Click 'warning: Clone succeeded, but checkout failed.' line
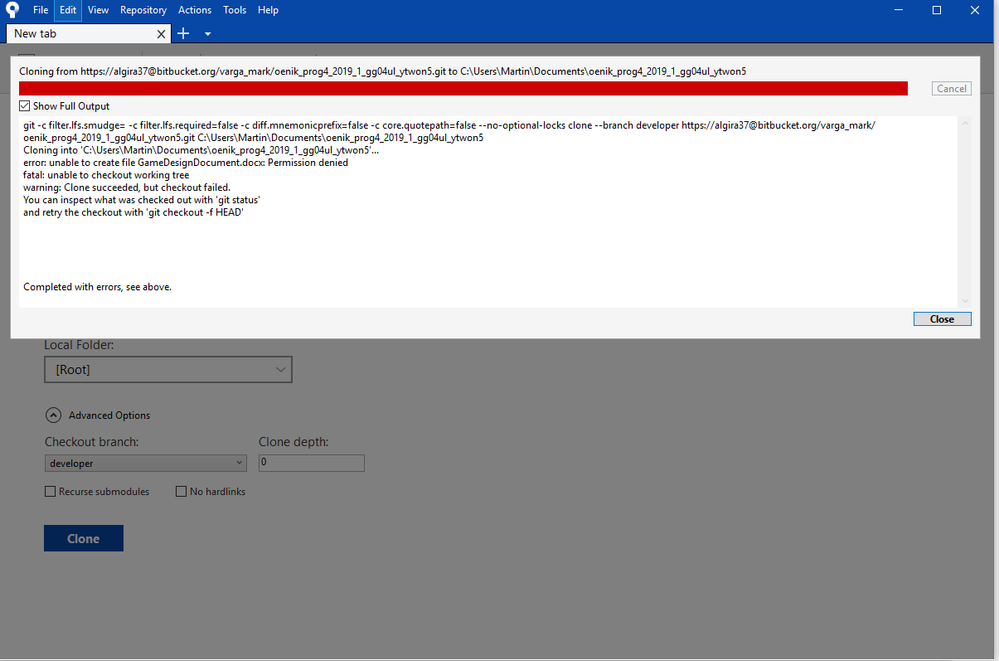Viewport: 999px width, 661px height. point(127,187)
